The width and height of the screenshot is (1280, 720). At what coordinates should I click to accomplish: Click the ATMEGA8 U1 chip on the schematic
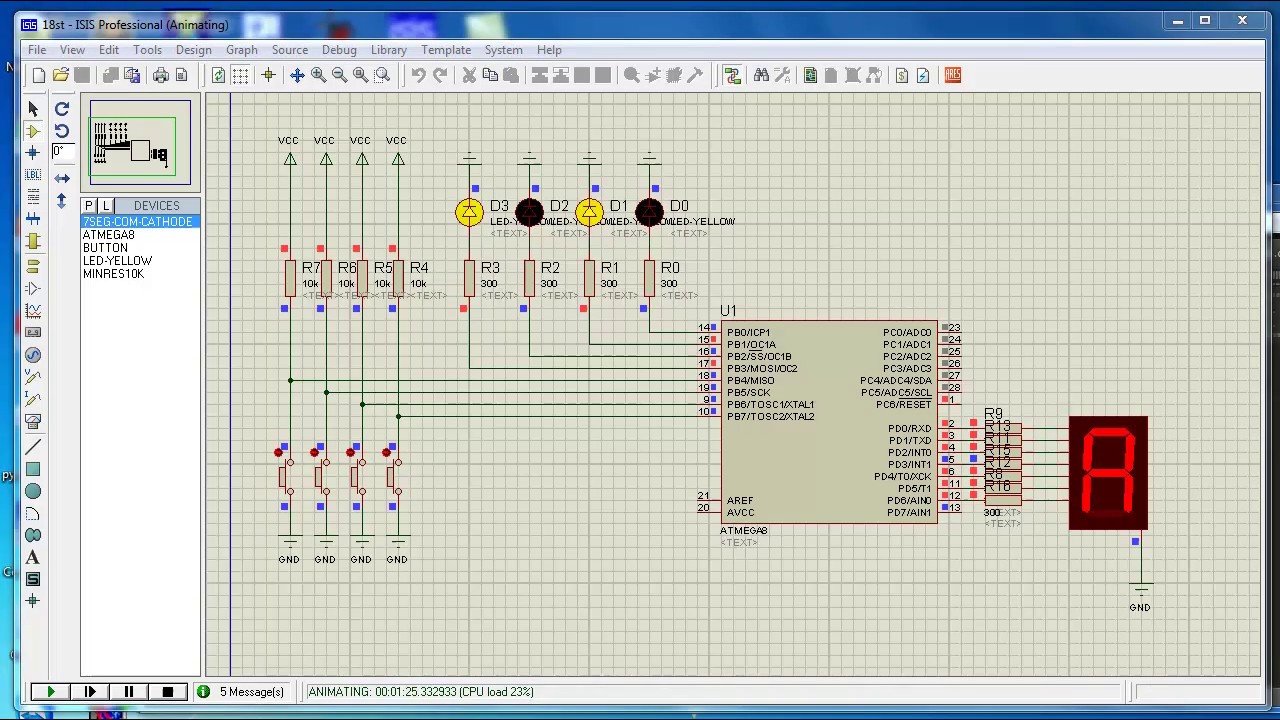pyautogui.click(x=829, y=422)
